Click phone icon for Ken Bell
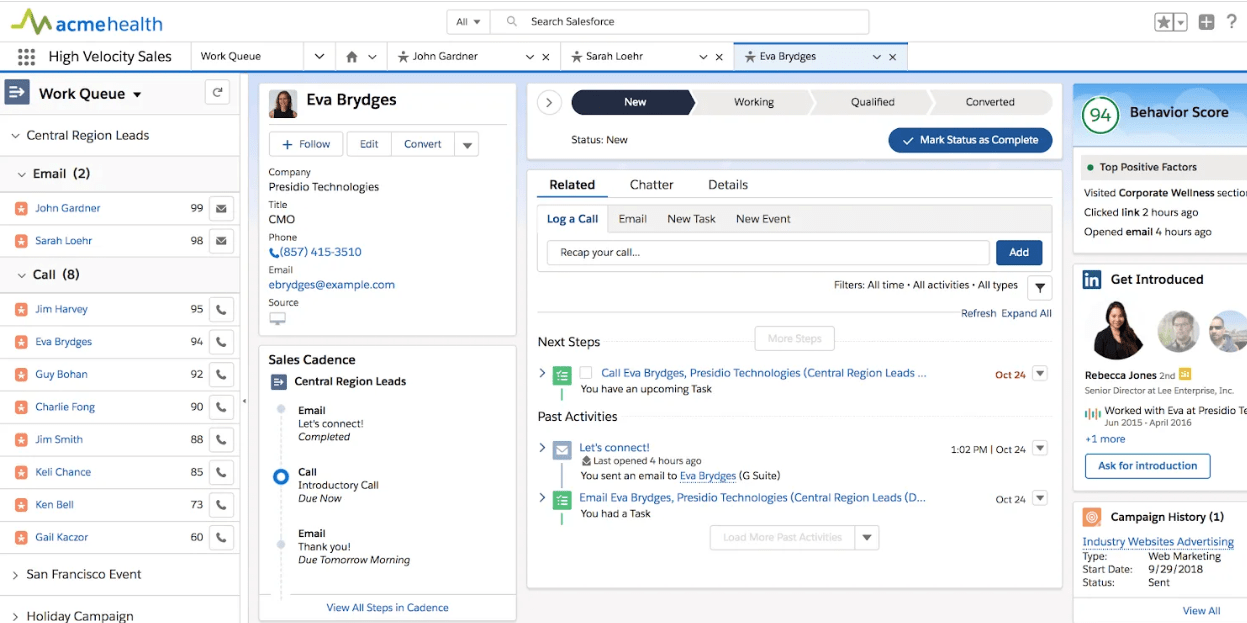1247x623 pixels. point(221,505)
